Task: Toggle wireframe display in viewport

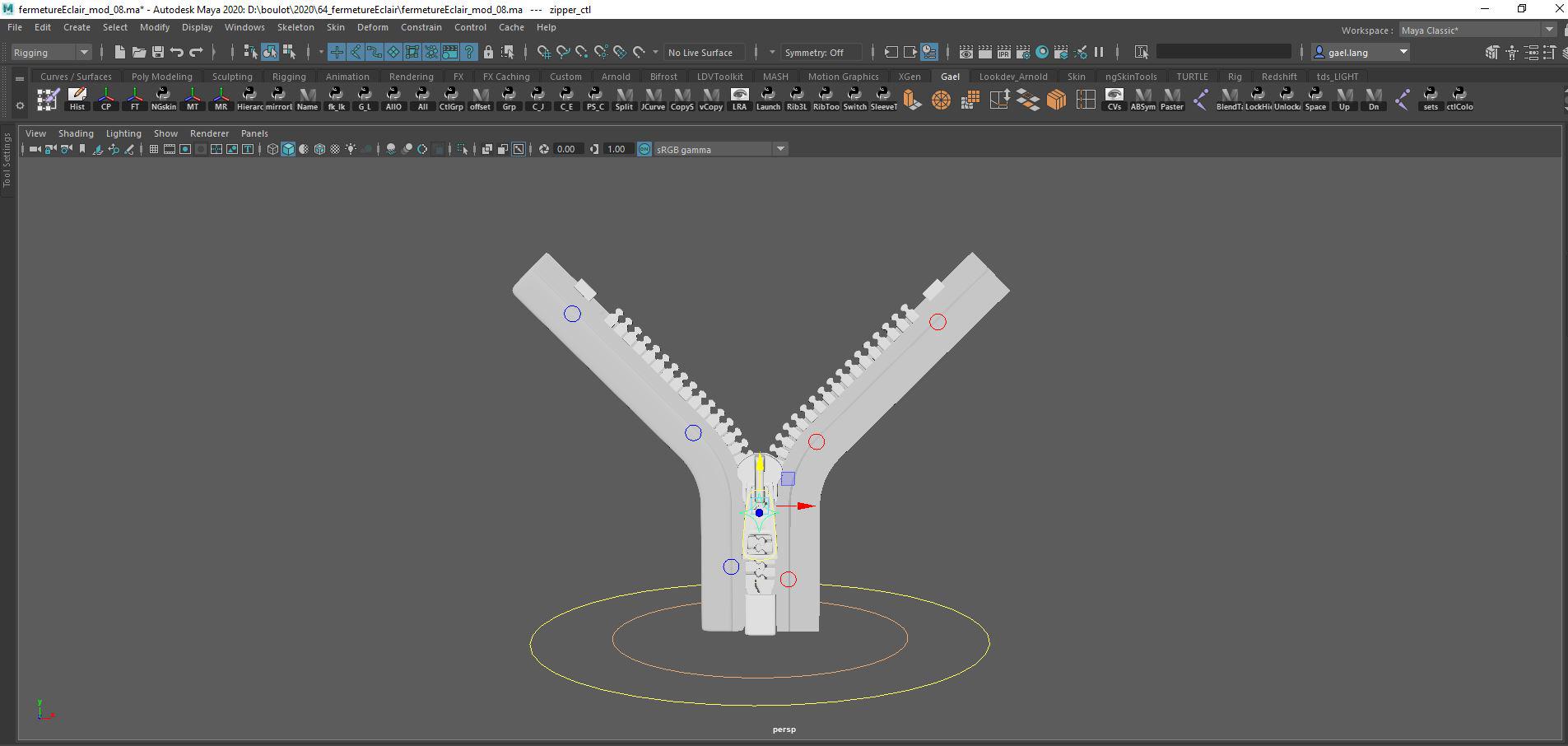Action: [272, 149]
